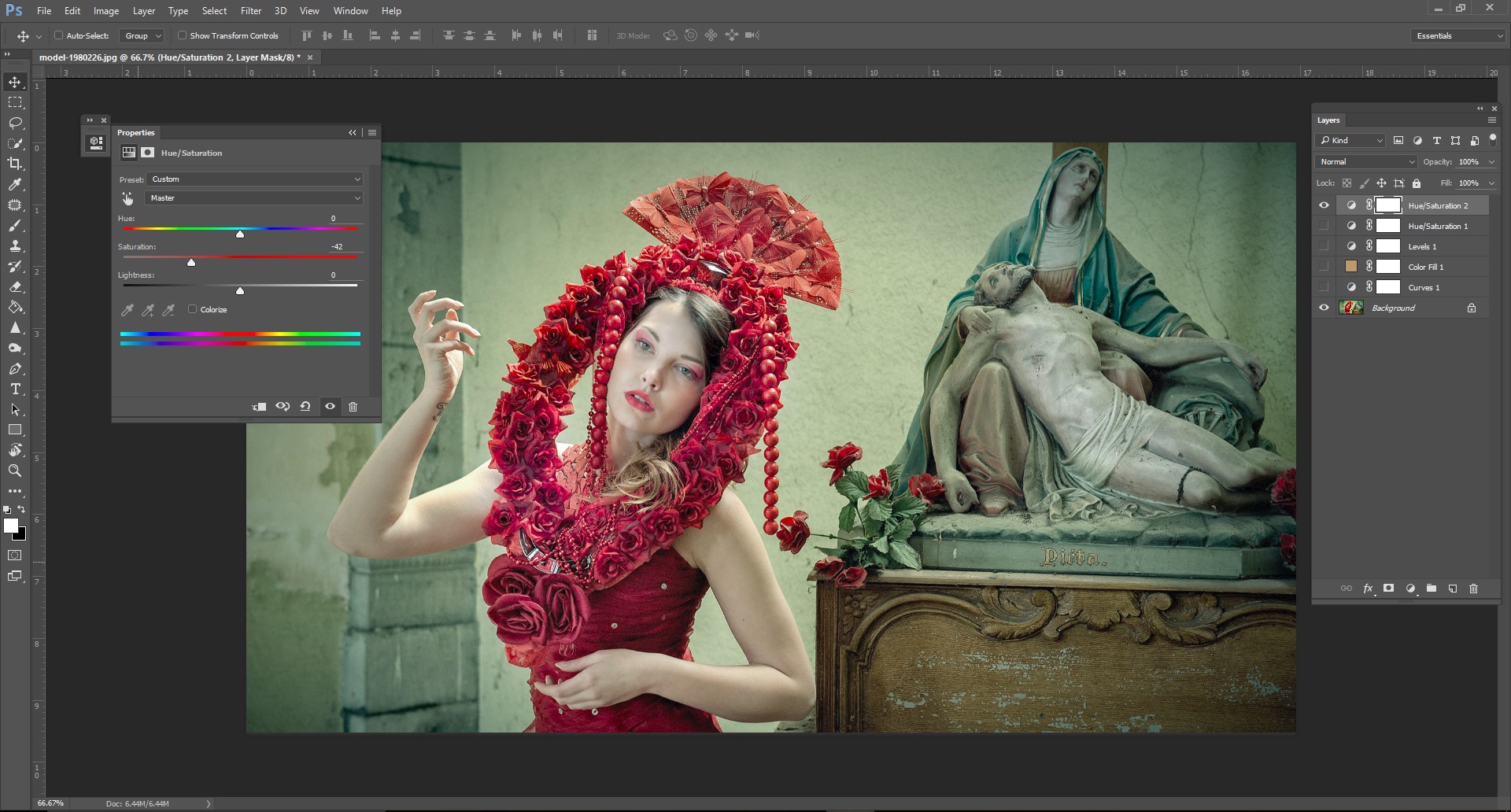This screenshot has height=812, width=1511.
Task: Create a new layer icon in Layers panel
Action: pyautogui.click(x=1453, y=589)
